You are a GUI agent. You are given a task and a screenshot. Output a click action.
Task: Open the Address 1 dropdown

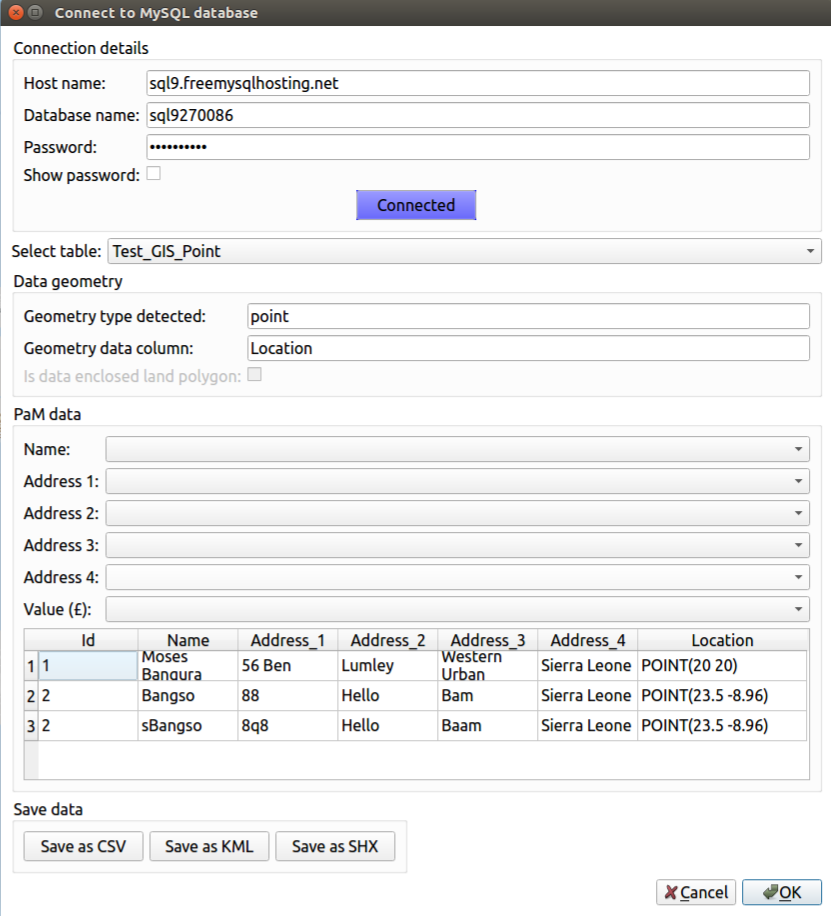(x=458, y=481)
